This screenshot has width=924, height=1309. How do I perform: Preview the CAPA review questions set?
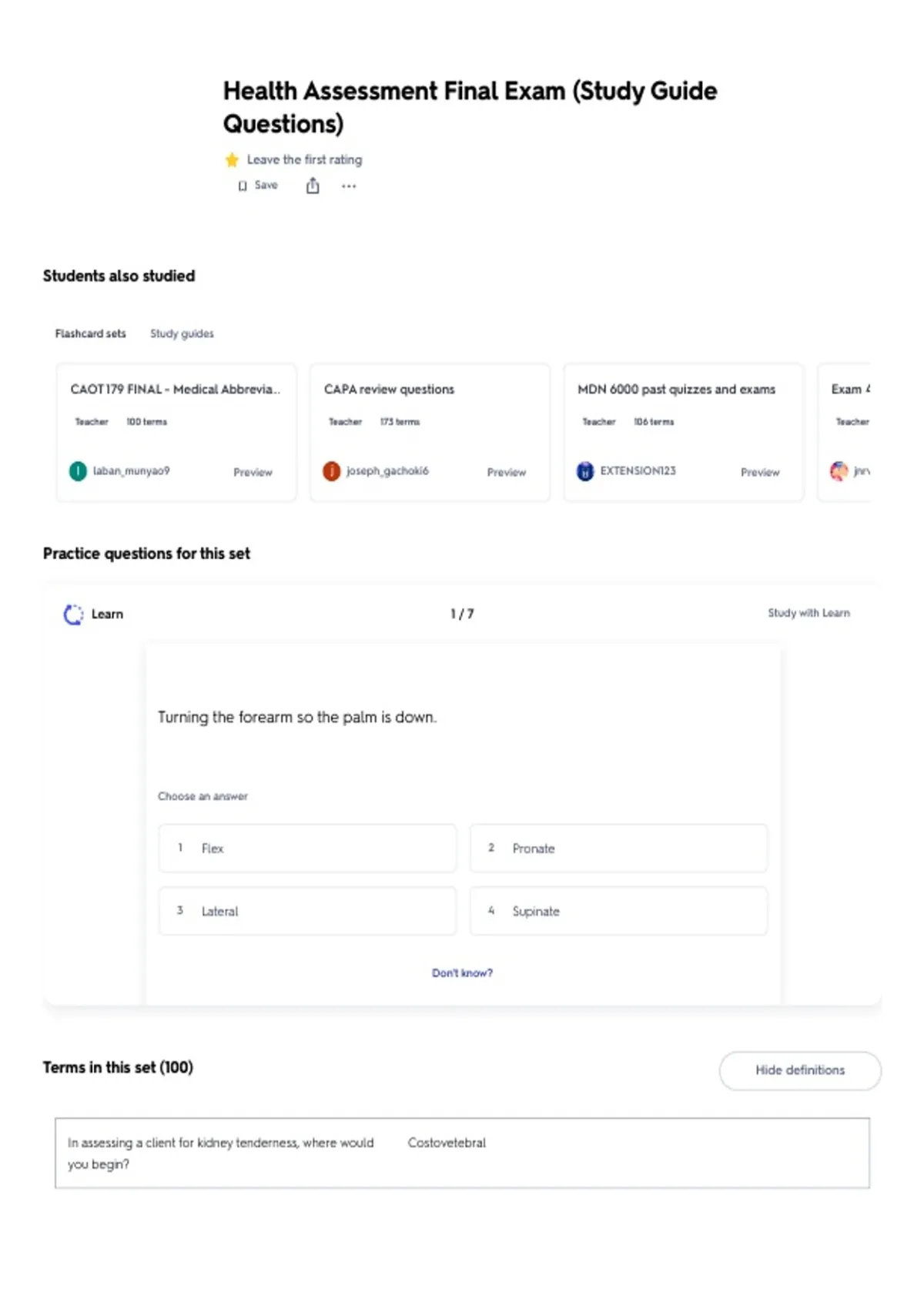507,472
